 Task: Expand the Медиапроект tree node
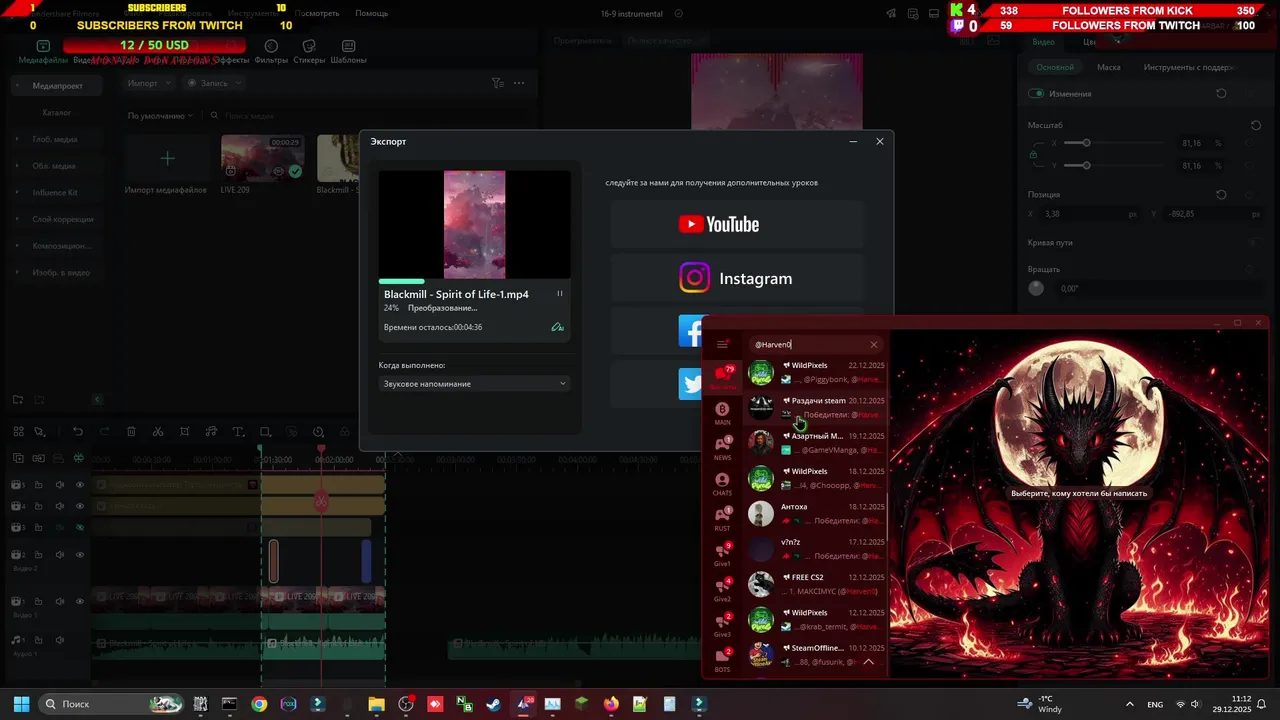coord(17,86)
